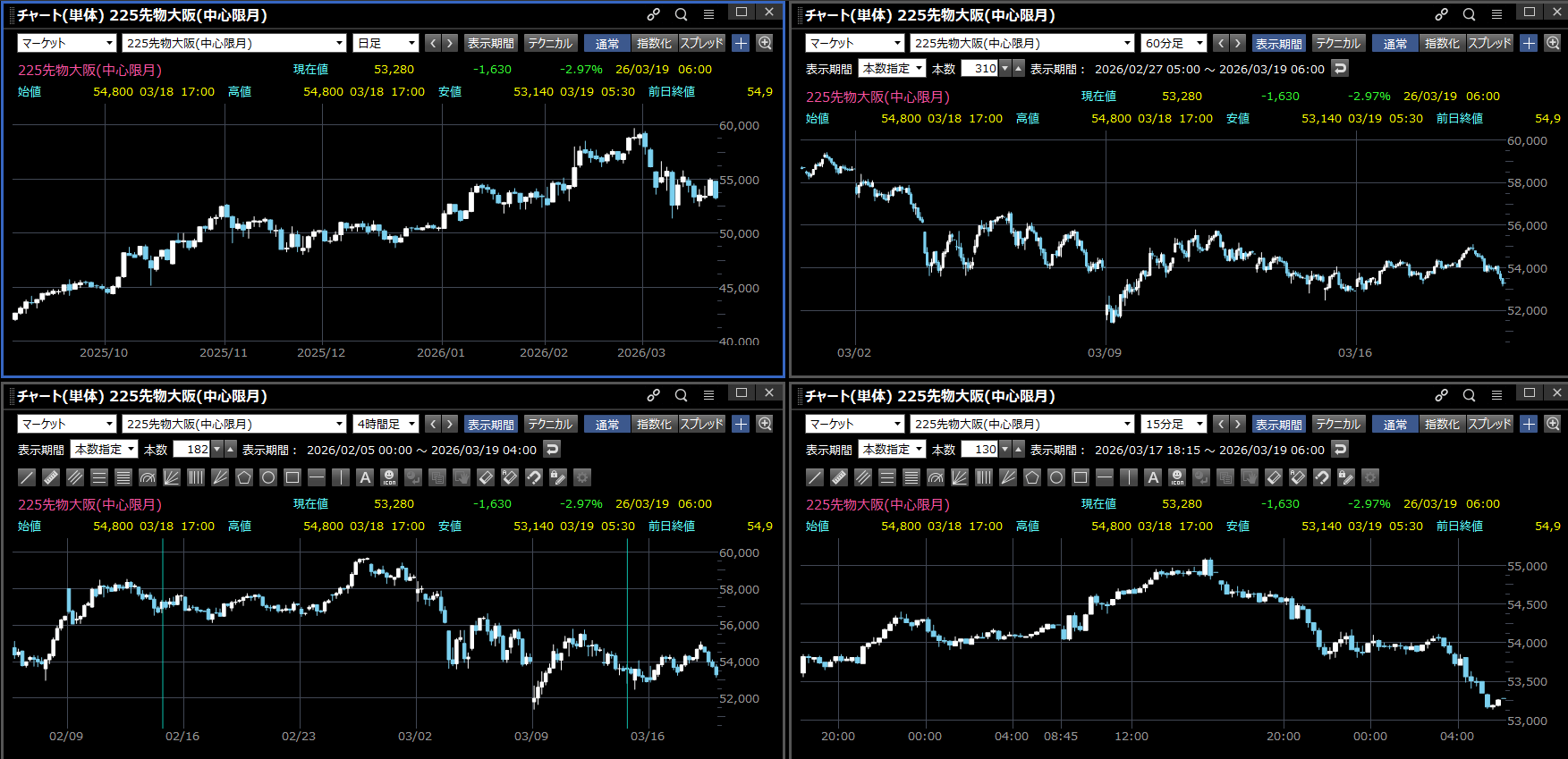The width and height of the screenshot is (1568, 759).
Task: Click the link chain icon in daily chart title bar
Action: coord(654,14)
